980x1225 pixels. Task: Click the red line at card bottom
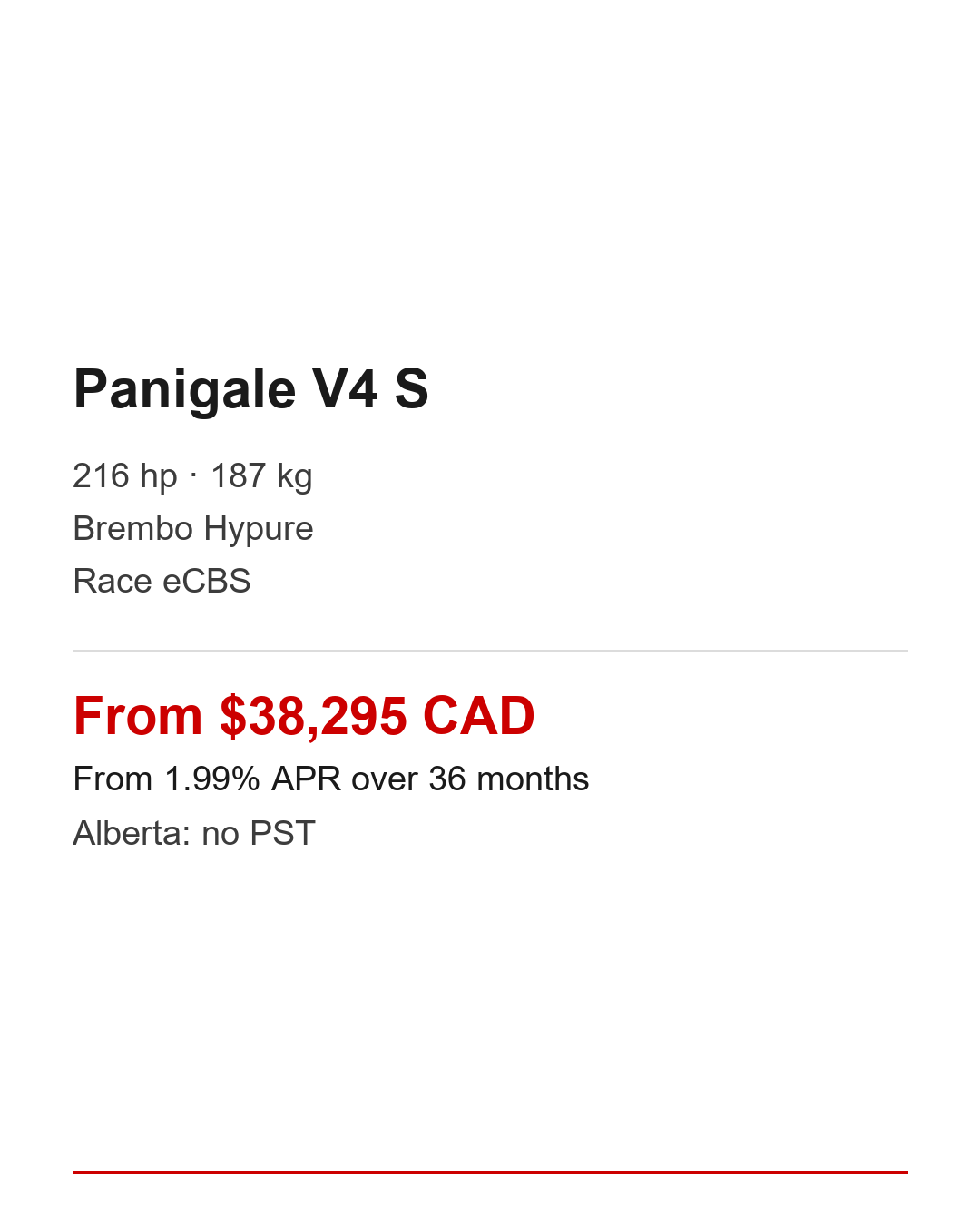pyautogui.click(x=490, y=1171)
